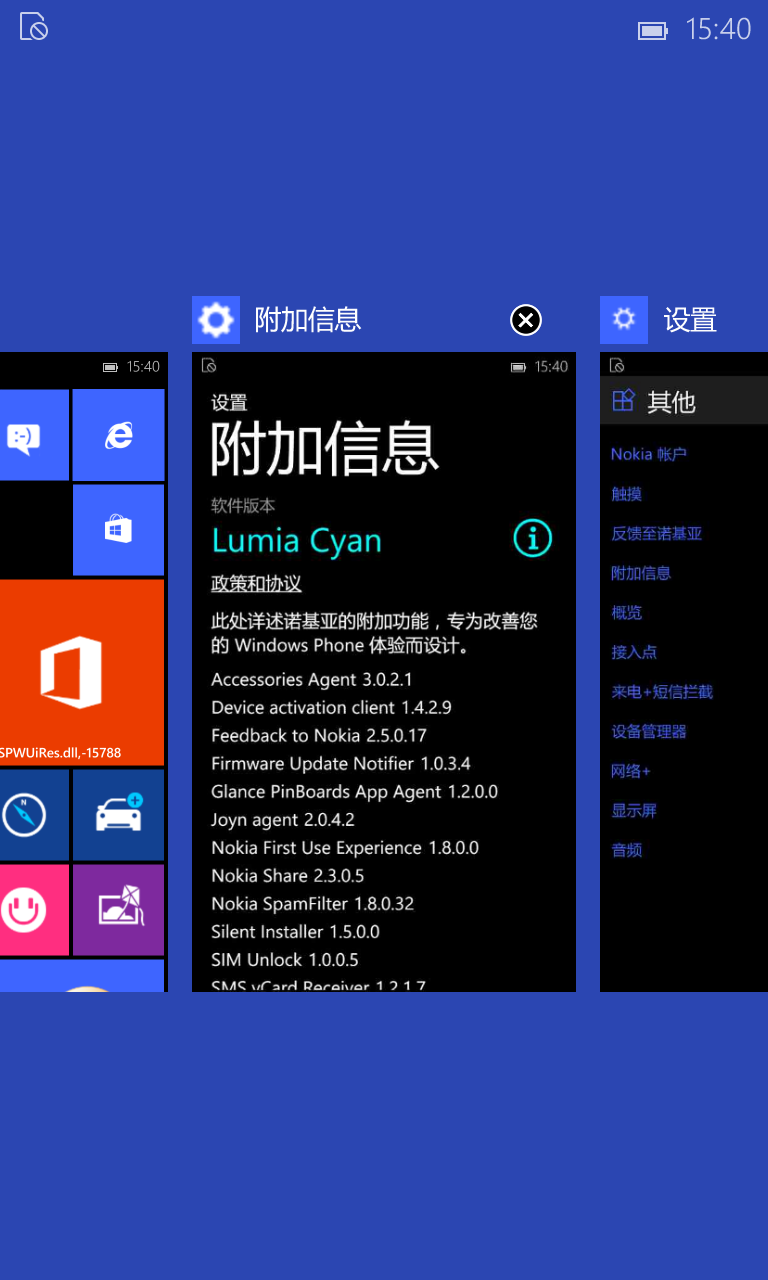This screenshot has width=768, height=1280.
Task: Tap the 软件版本 label
Action: 243,506
